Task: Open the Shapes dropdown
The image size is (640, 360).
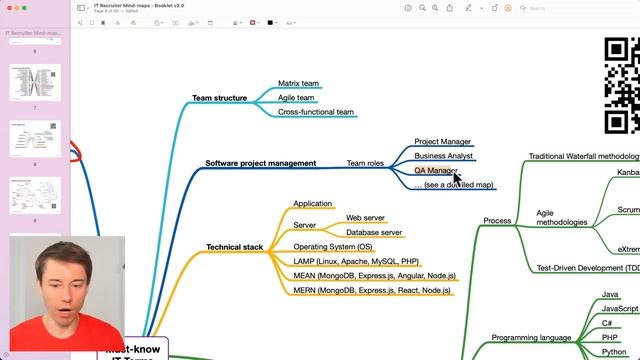Action: 159,23
